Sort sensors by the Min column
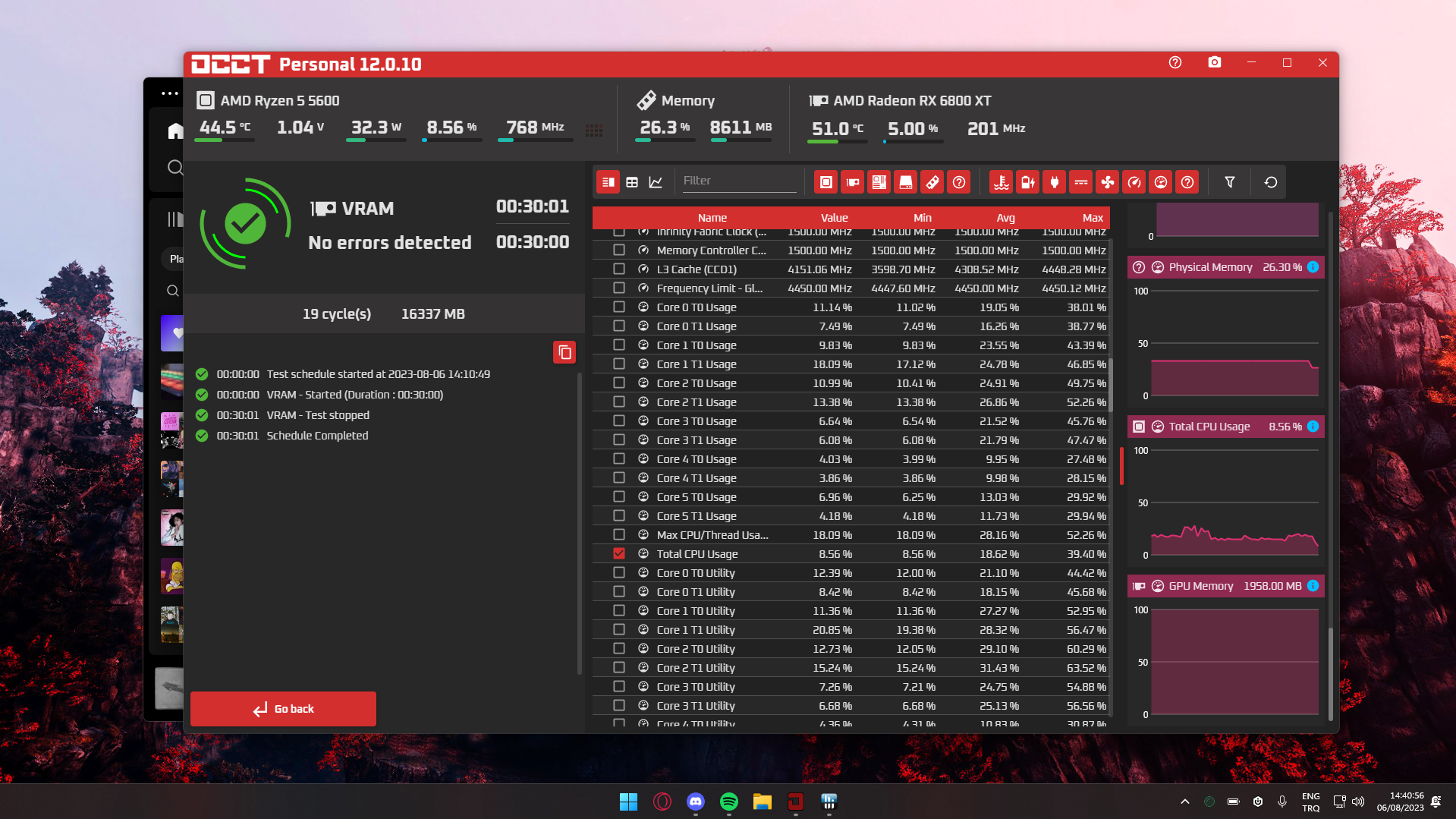Viewport: 1456px width, 819px height. [923, 218]
